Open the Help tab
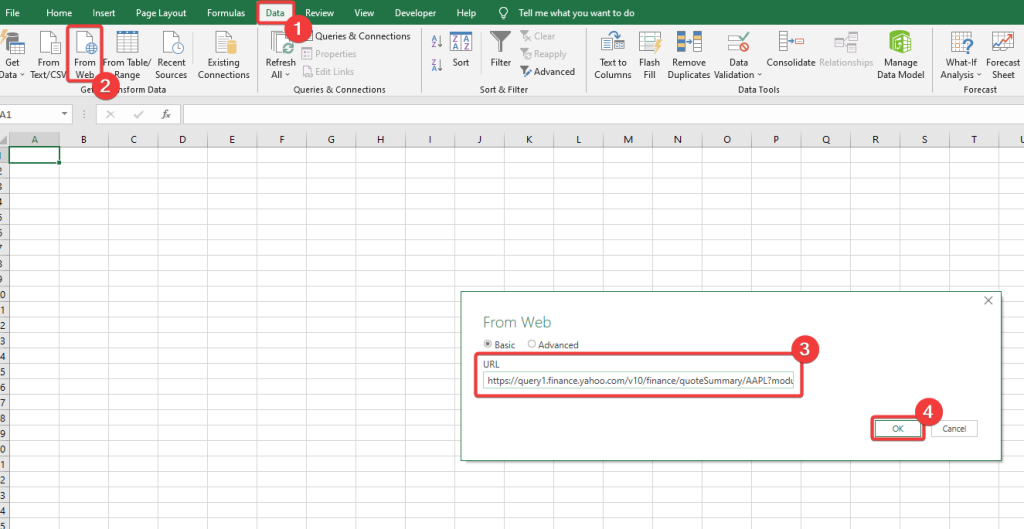 click(466, 13)
